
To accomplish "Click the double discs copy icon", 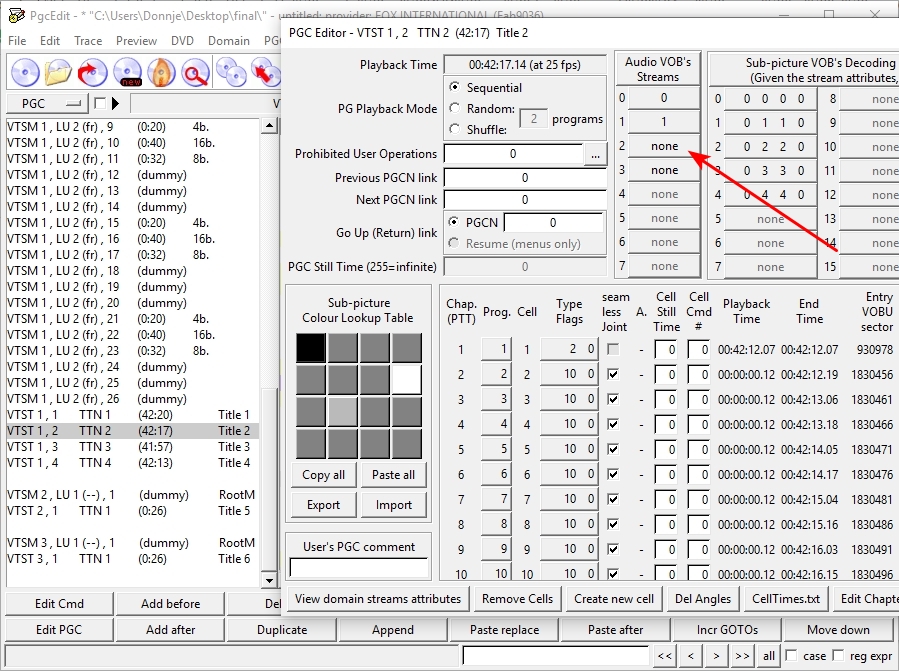I will [x=231, y=72].
